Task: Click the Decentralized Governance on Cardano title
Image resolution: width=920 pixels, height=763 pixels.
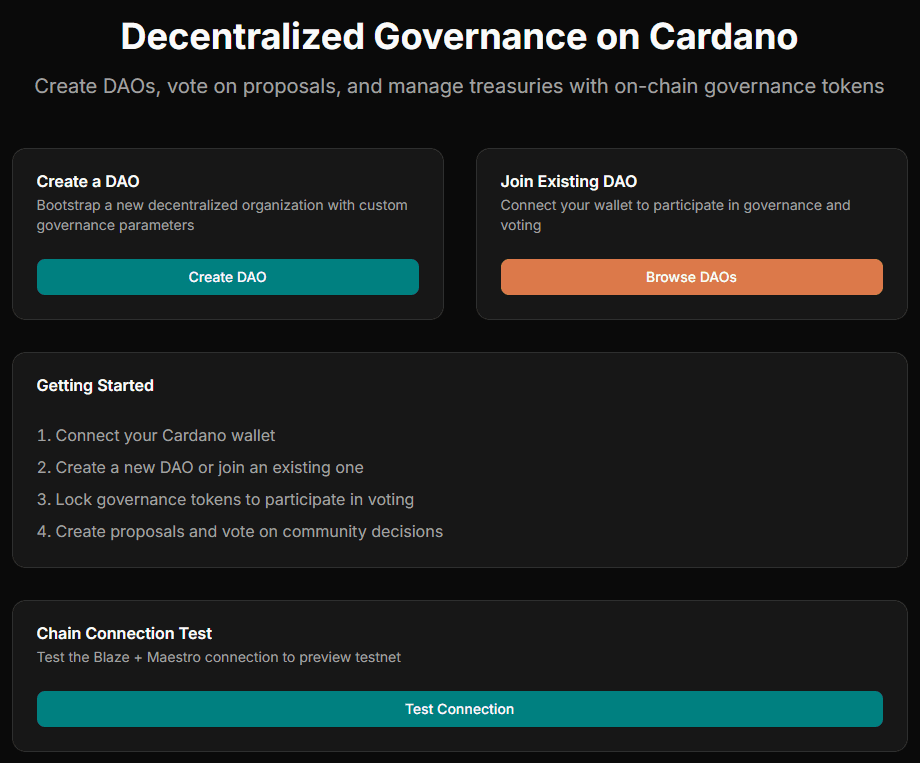Action: tap(459, 37)
